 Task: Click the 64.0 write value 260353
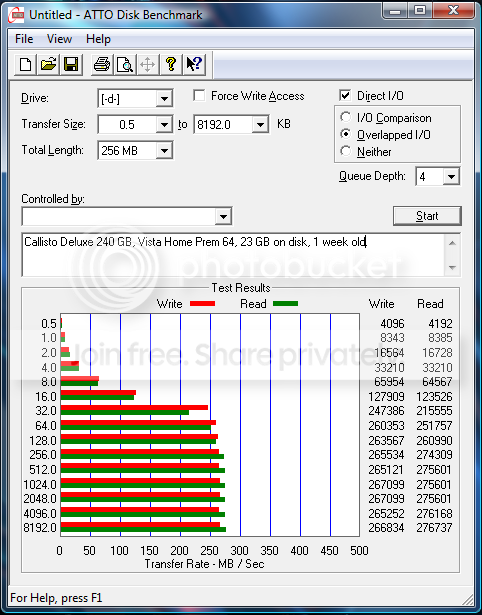click(386, 426)
